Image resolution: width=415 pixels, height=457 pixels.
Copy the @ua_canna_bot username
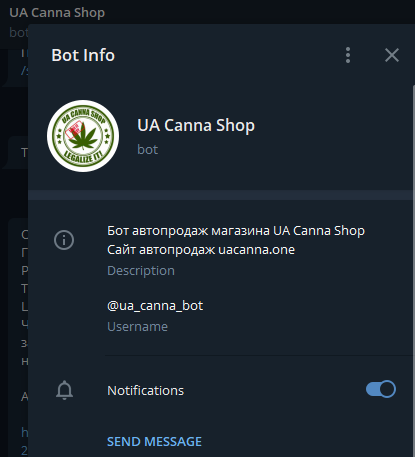155,306
